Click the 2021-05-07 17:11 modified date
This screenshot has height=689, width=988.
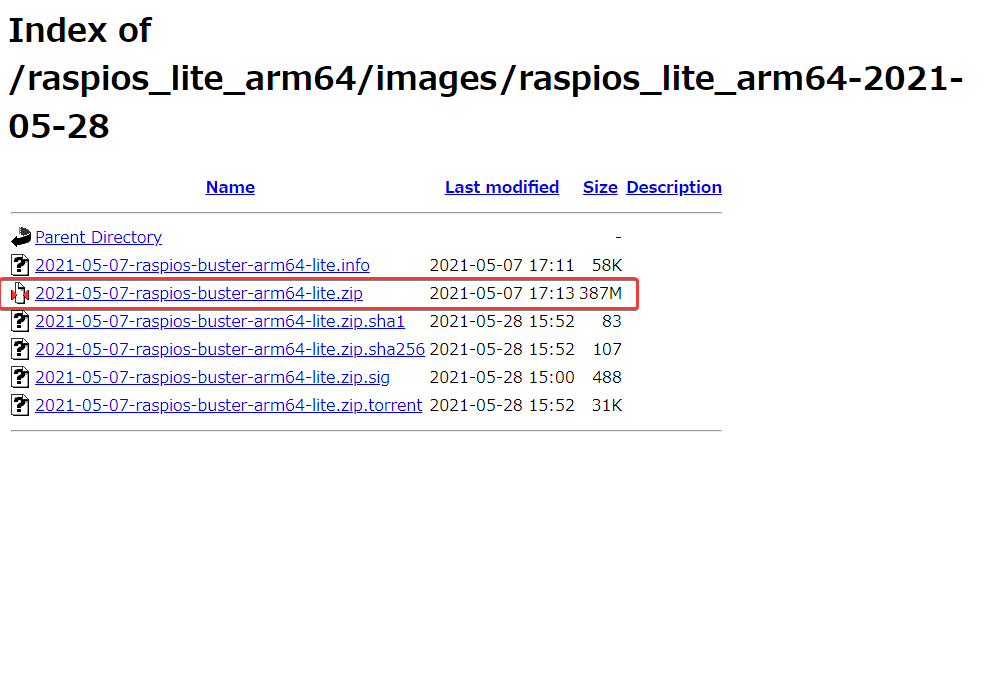[x=502, y=265]
